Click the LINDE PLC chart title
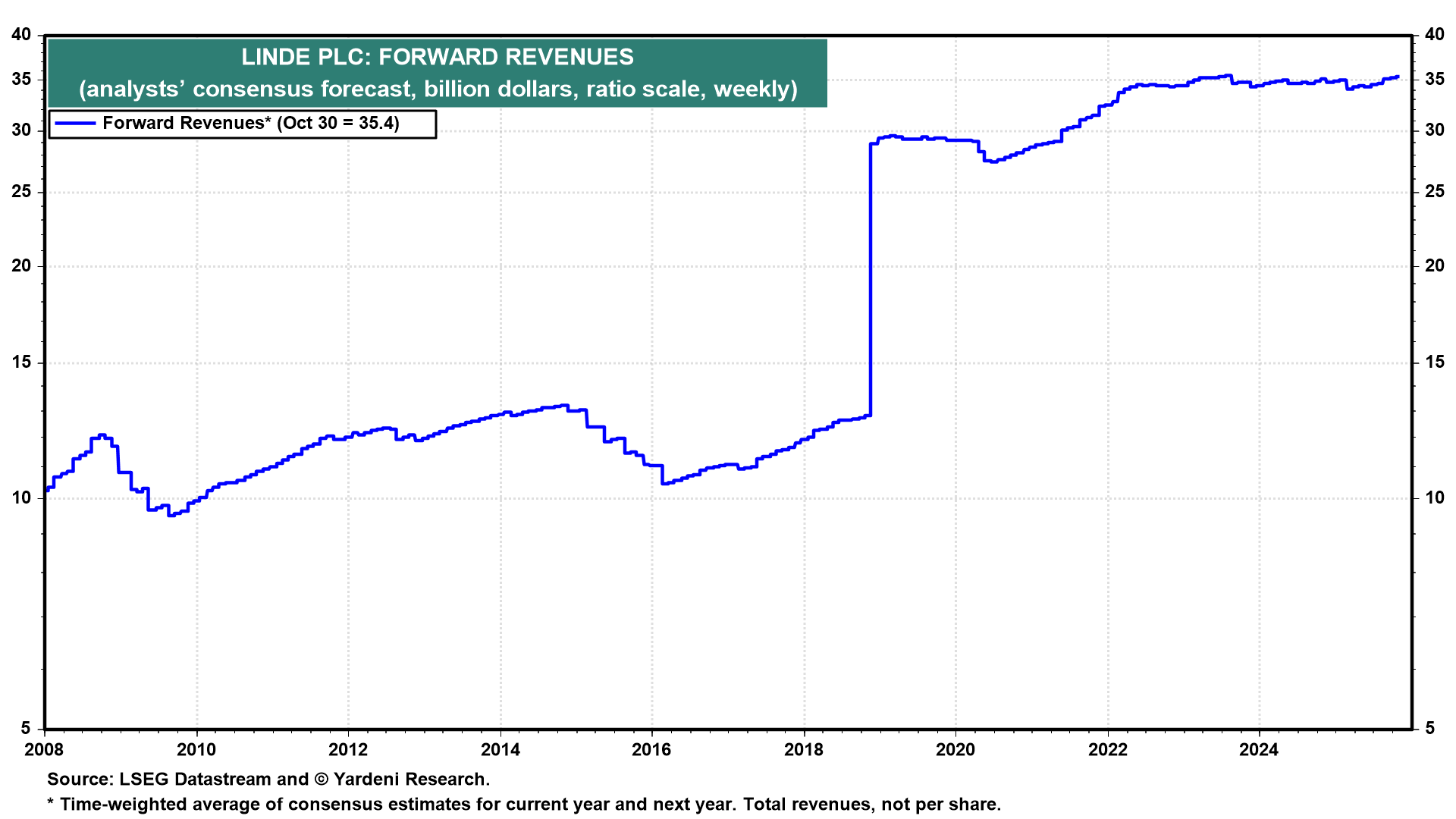 (437, 57)
